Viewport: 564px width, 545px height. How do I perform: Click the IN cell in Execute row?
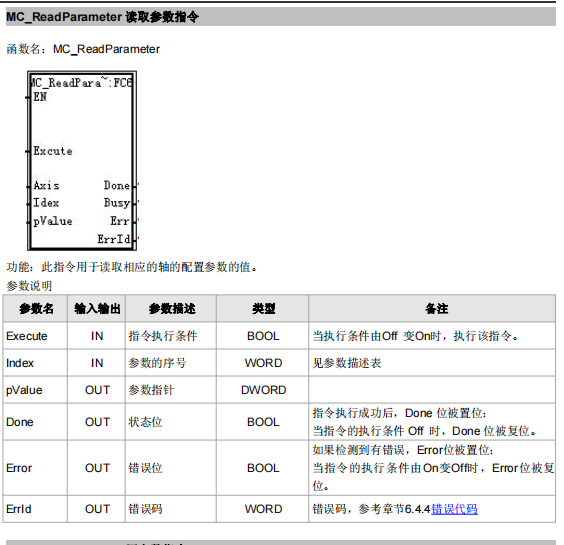(97, 336)
